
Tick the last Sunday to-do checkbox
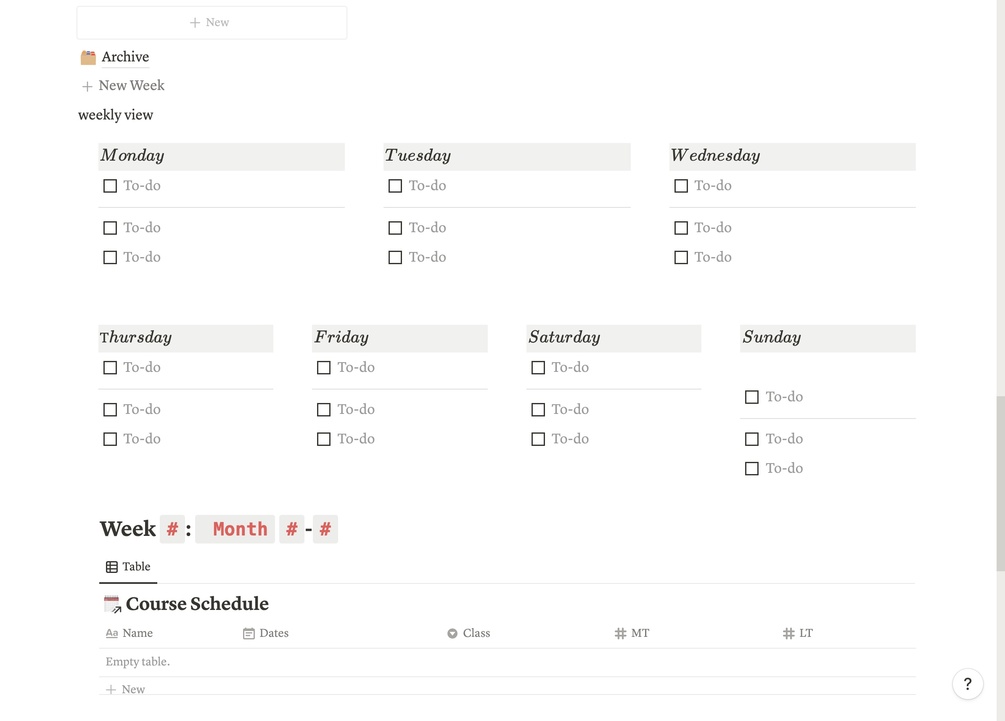[752, 468]
